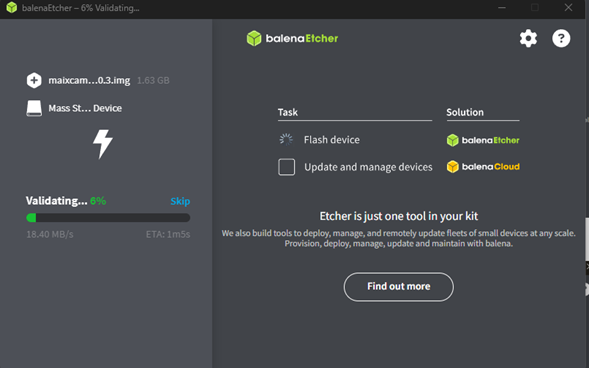The image size is (589, 368).
Task: Click the loading spinner beside Flash device
Action: click(x=286, y=140)
